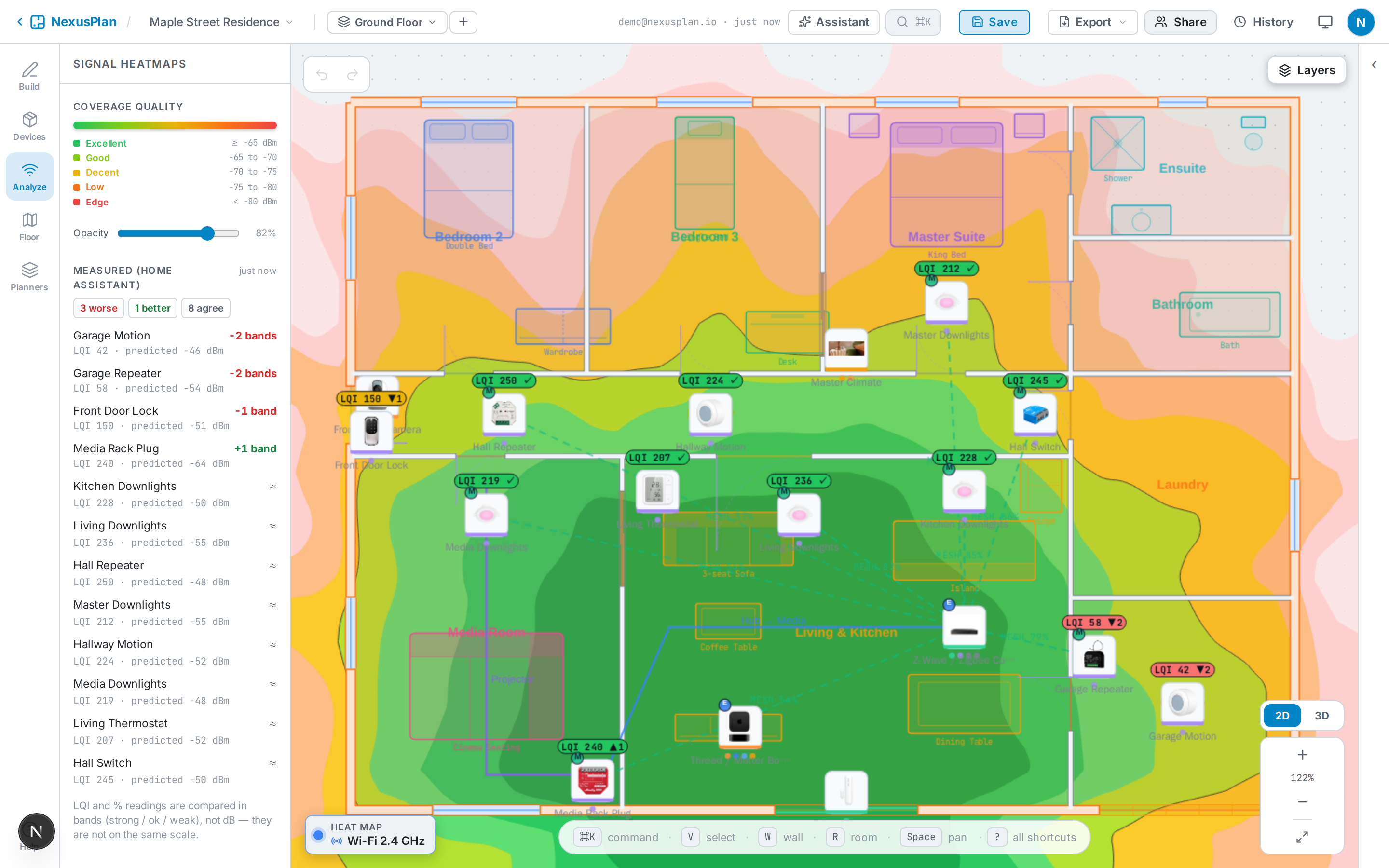This screenshot has width=1389, height=868.
Task: Select the Master Climate device thumbnail
Action: 846,349
